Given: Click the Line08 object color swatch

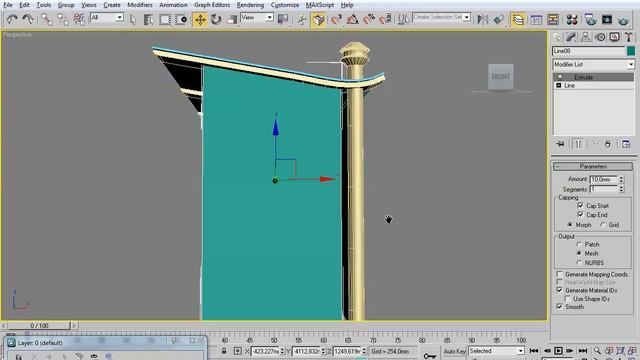Looking at the screenshot, I should coord(631,51).
